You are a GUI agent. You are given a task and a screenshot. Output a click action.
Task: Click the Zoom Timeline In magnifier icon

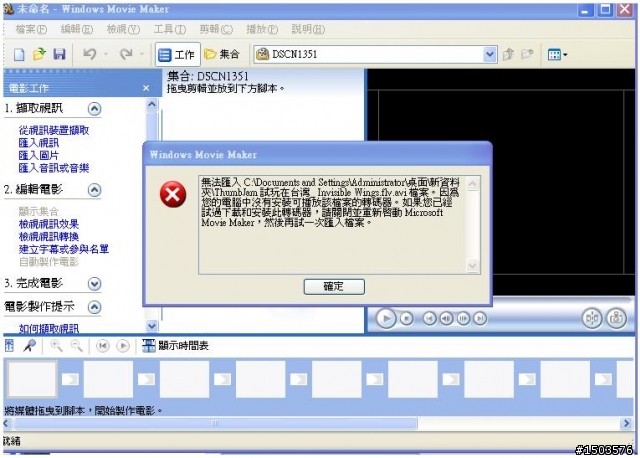pos(56,346)
